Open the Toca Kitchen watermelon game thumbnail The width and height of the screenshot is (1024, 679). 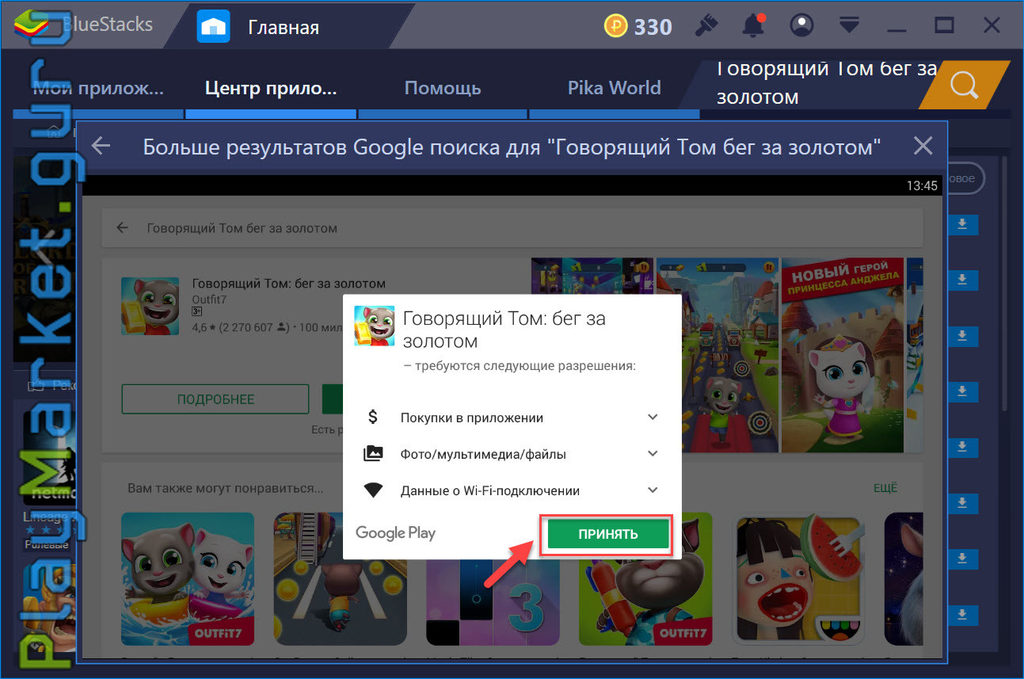click(x=800, y=579)
